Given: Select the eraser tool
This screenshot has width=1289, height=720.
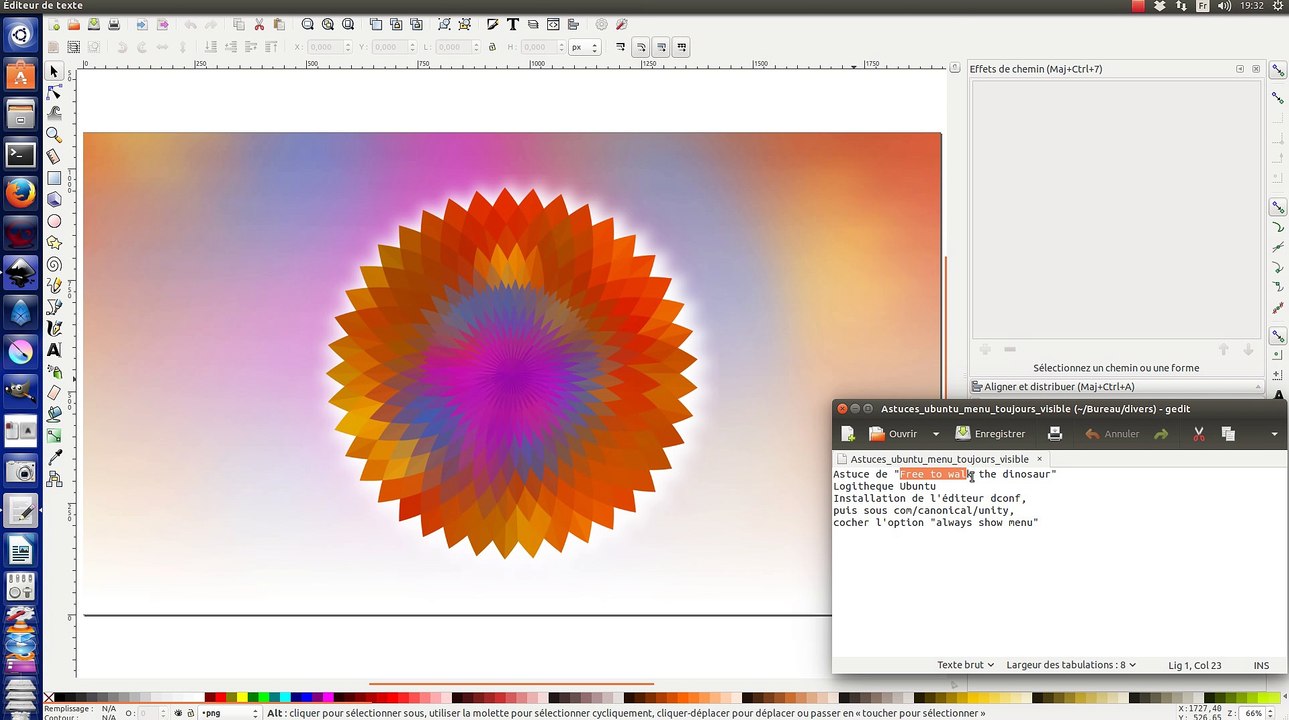Looking at the screenshot, I should [54, 393].
